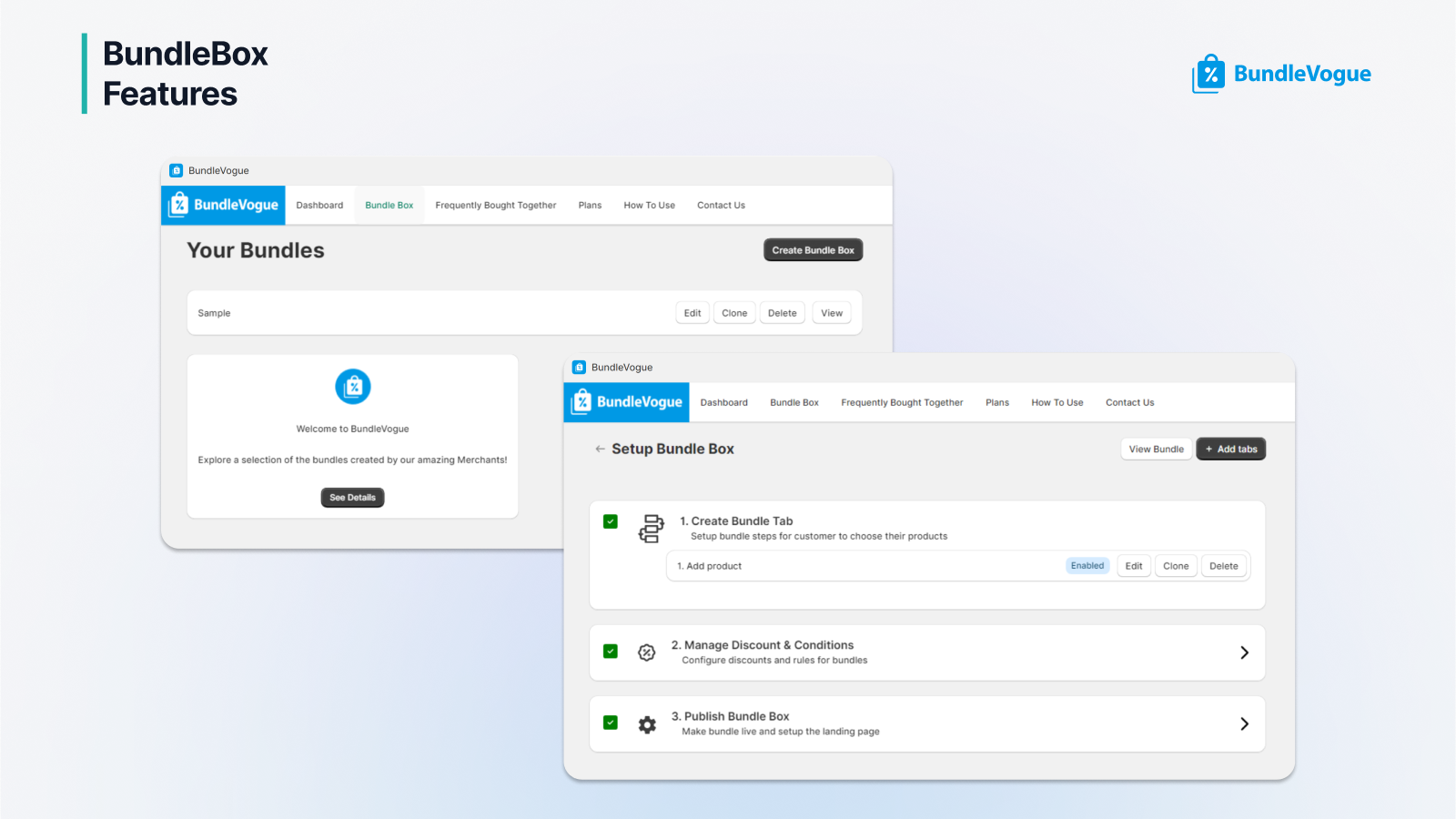Click the BundleVogue welcome icon above the merchant message
The width and height of the screenshot is (1456, 819).
point(352,387)
